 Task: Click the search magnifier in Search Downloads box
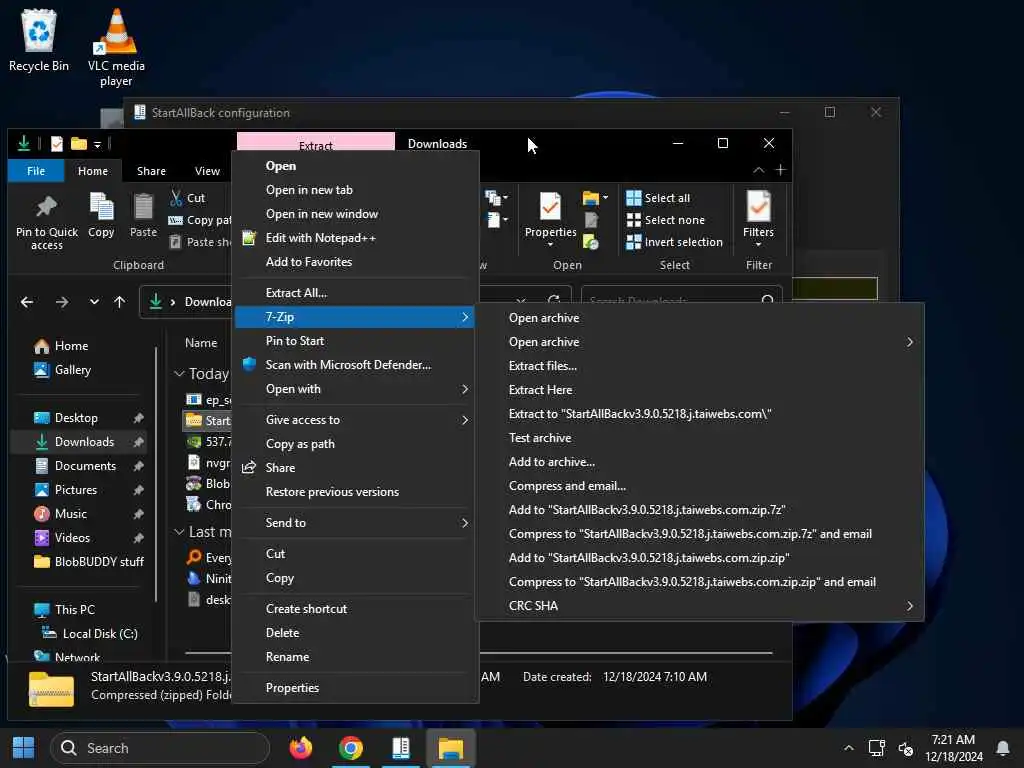click(768, 300)
